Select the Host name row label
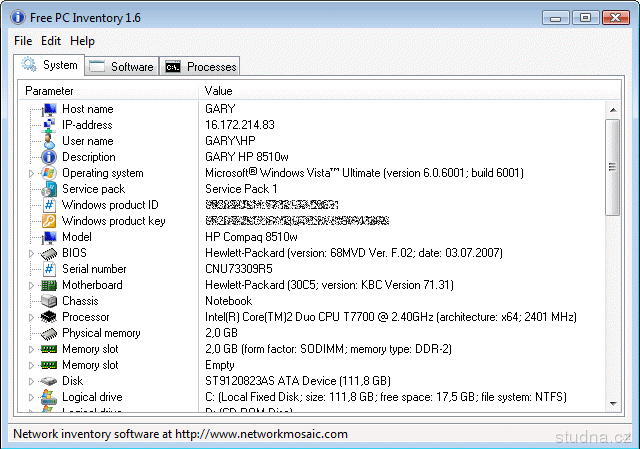This screenshot has width=640, height=449. coord(87,109)
